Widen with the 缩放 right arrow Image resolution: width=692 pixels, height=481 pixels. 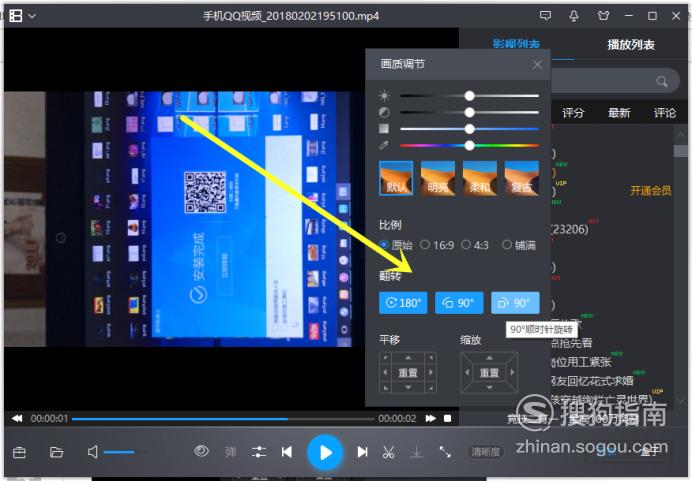[x=512, y=372]
